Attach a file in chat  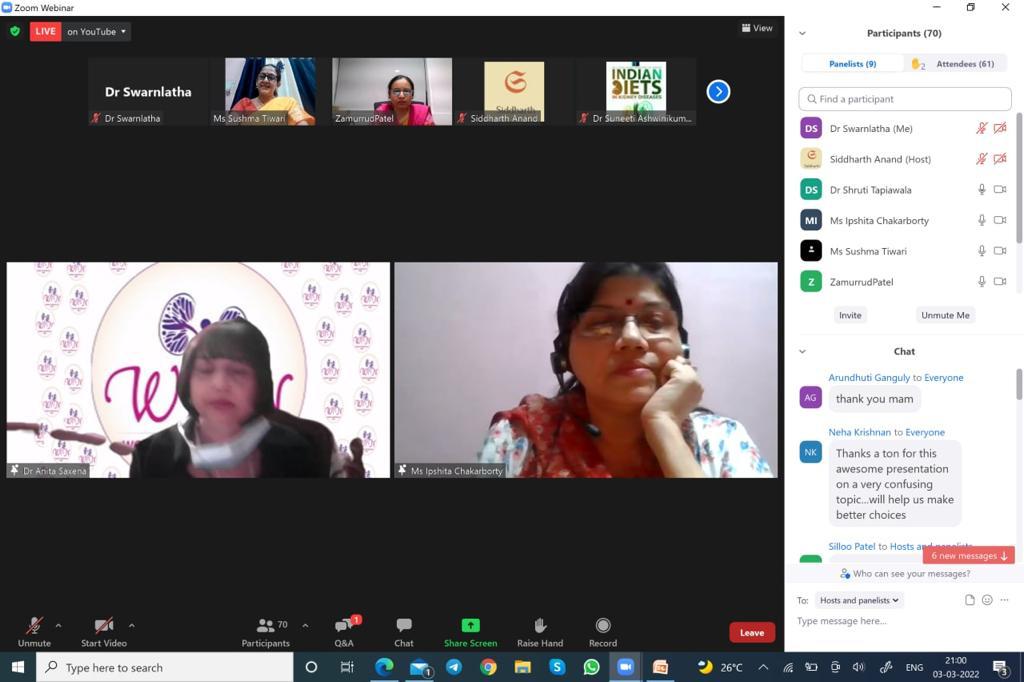[969, 600]
